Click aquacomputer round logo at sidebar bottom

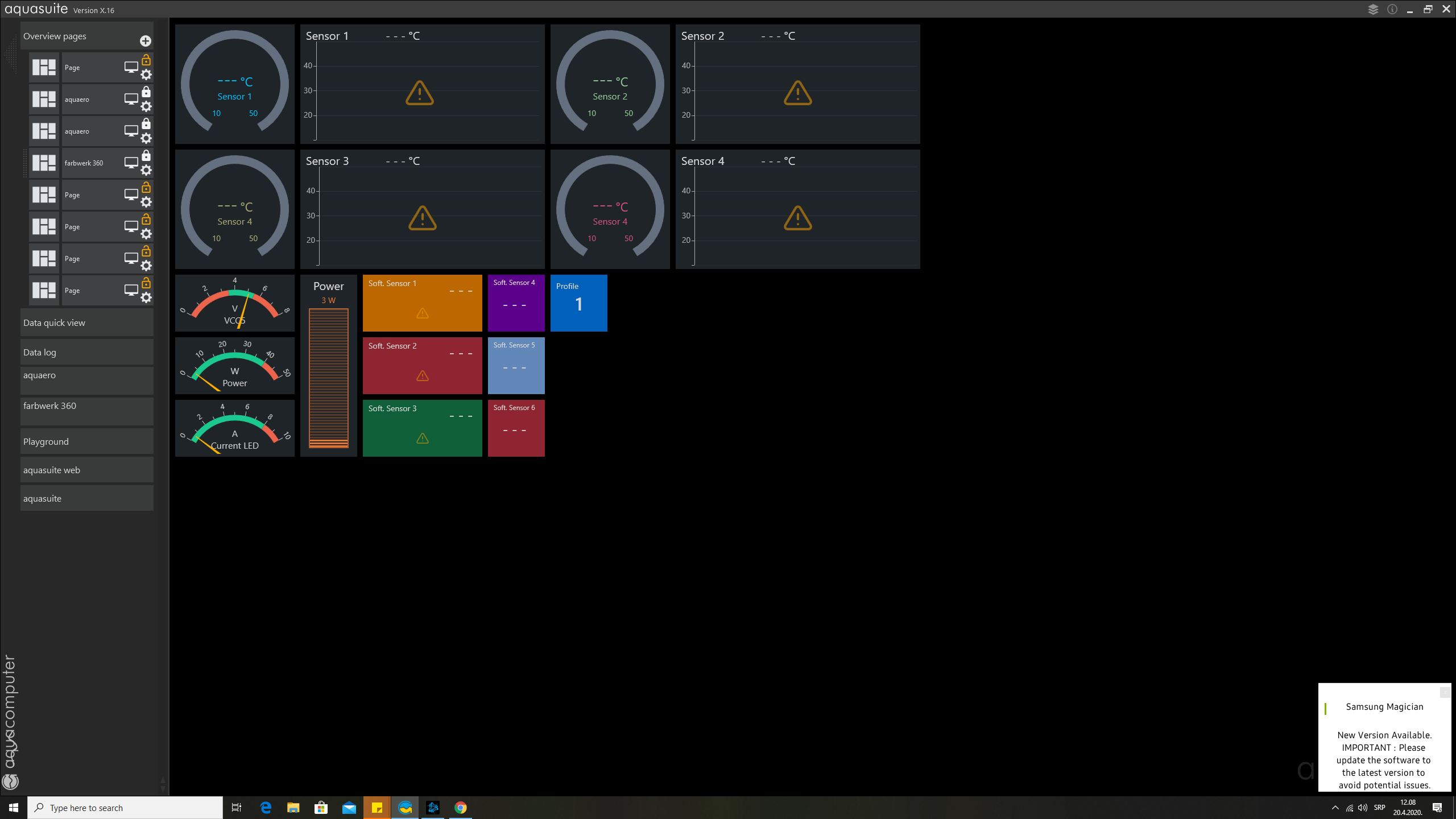point(10,781)
